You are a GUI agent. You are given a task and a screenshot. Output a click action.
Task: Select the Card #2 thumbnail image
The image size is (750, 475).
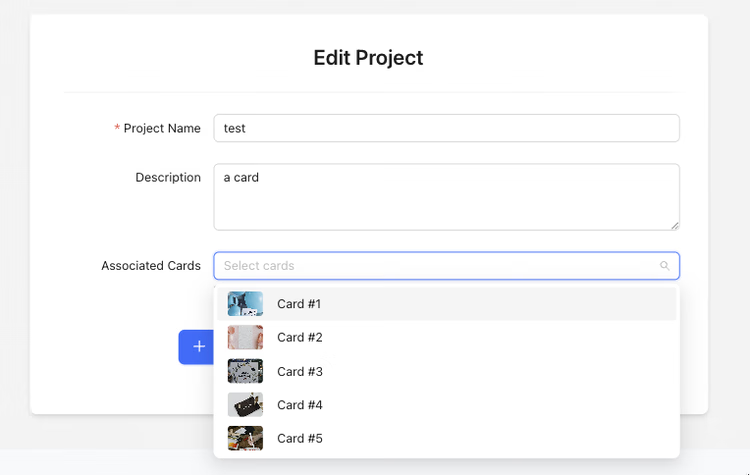click(245, 337)
